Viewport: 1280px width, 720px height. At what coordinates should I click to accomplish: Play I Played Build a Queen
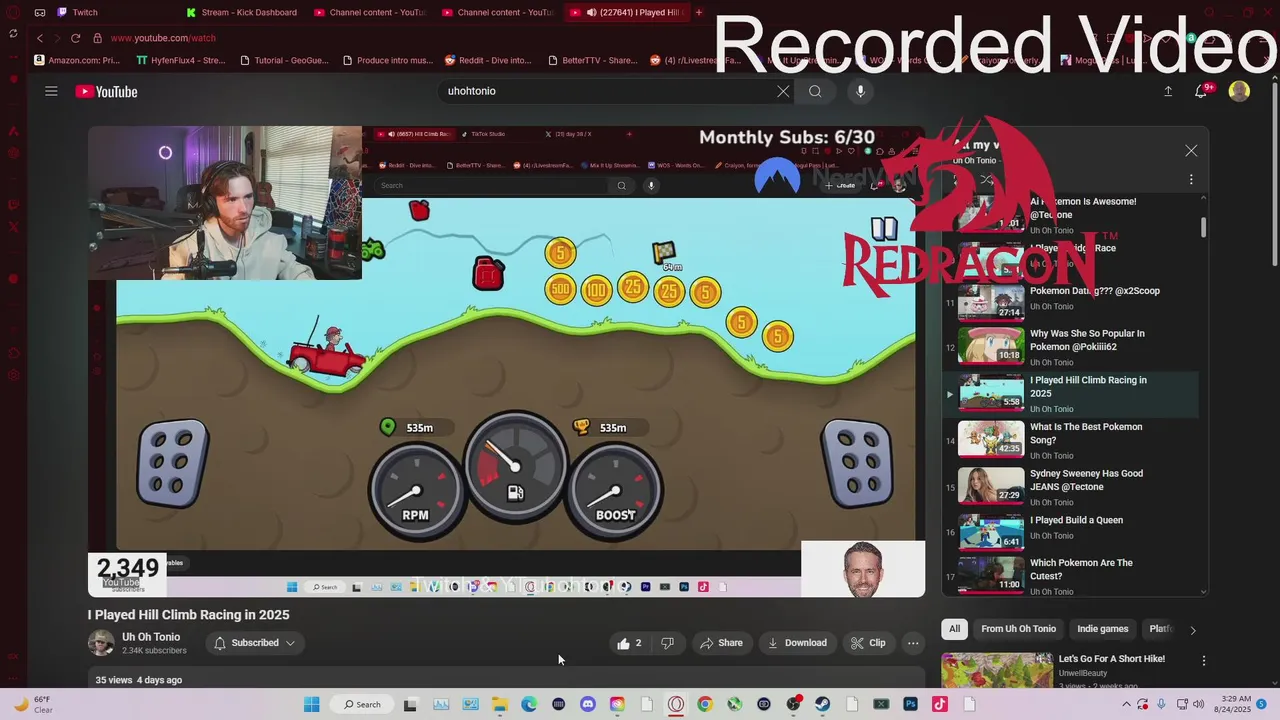point(1070,533)
